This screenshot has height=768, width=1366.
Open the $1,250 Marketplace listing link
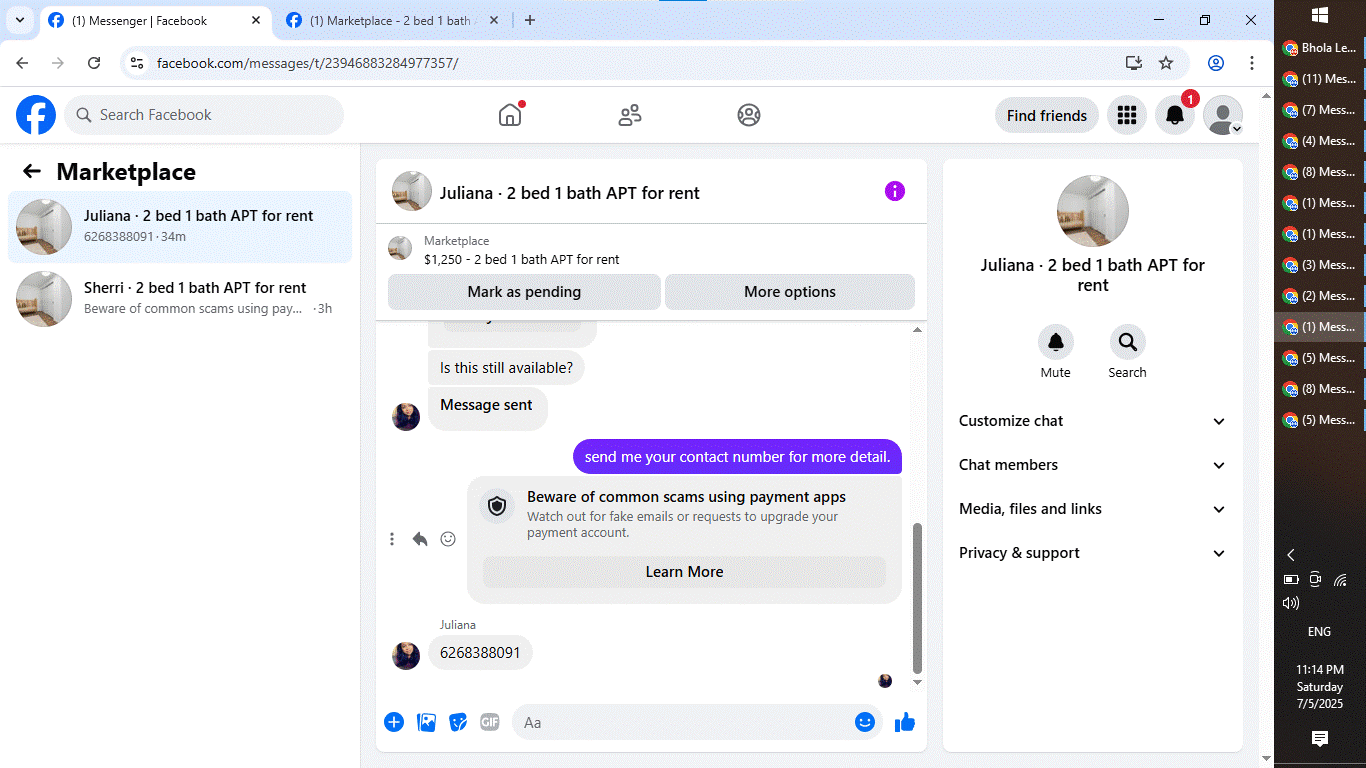coord(522,259)
